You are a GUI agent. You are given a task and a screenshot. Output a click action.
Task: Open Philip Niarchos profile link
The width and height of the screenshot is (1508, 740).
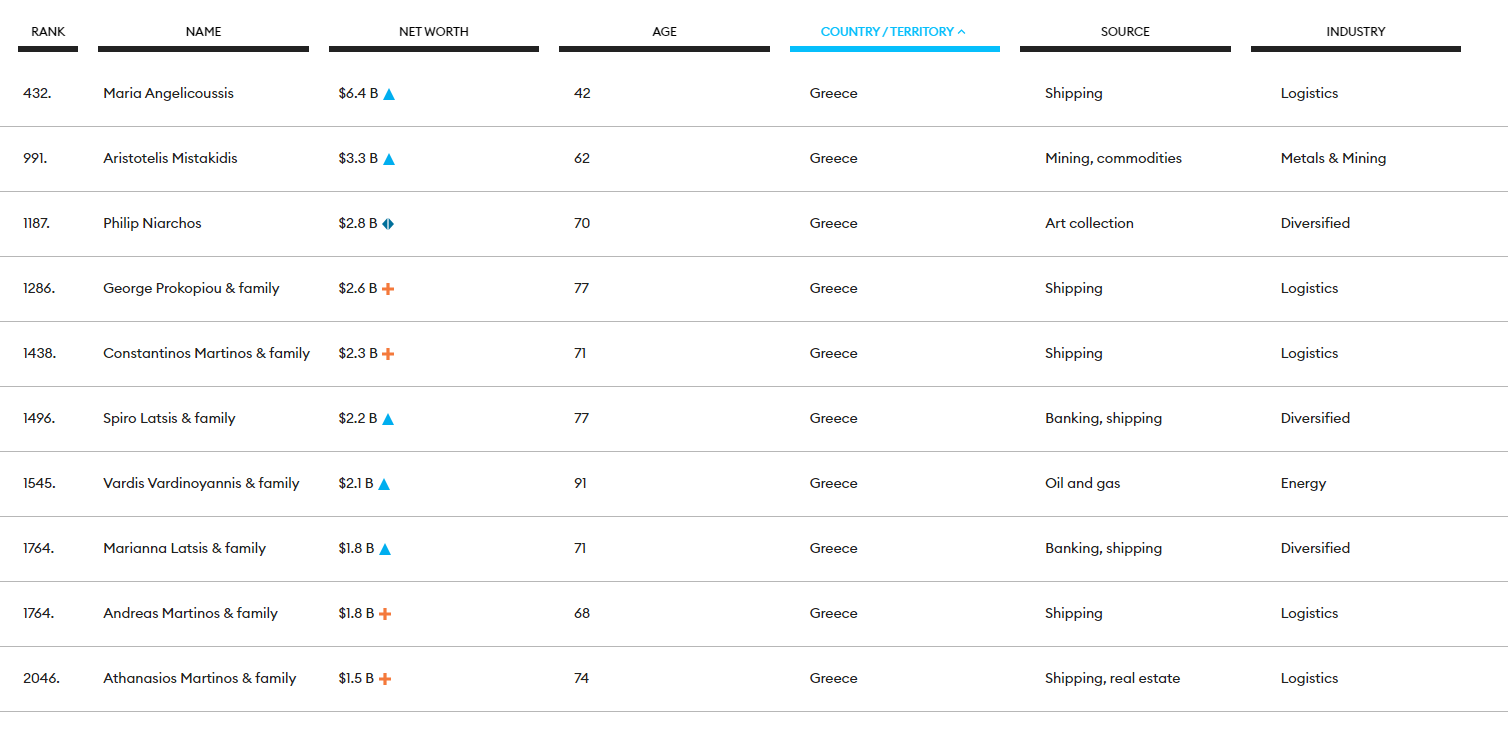(x=152, y=223)
